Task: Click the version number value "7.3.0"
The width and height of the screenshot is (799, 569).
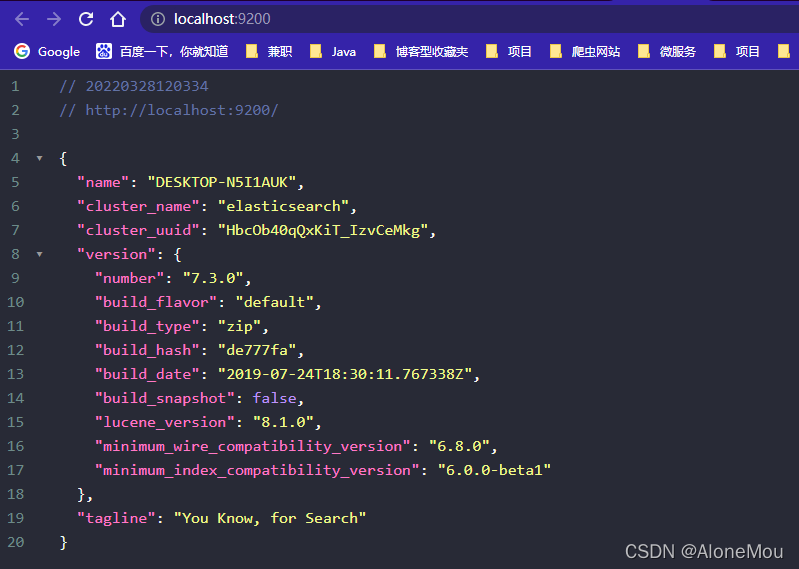Action: (213, 278)
